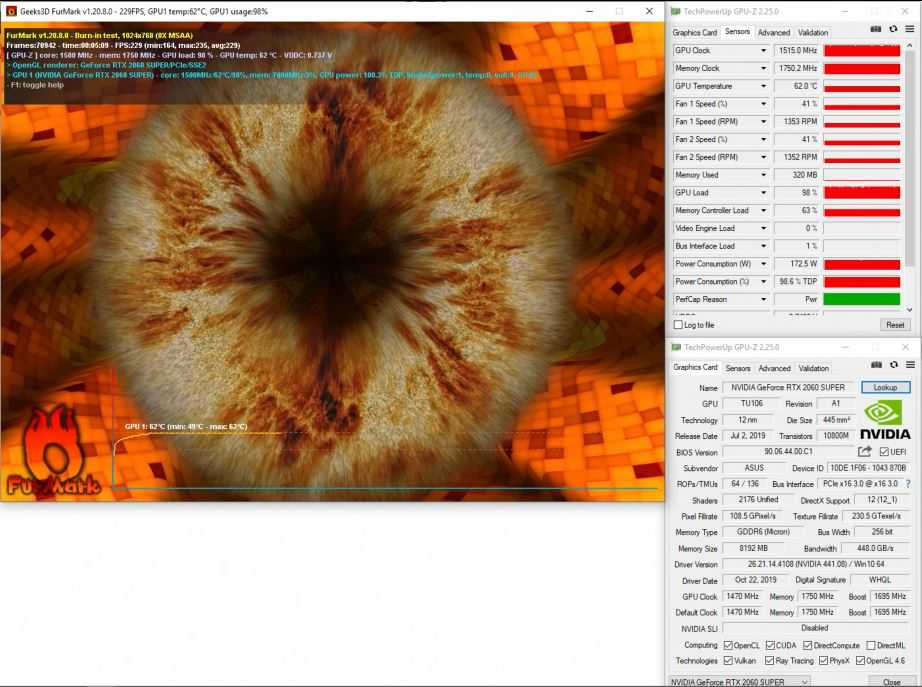
Task: Click the NVIDIA logo in GPU-Z
Action: [885, 420]
